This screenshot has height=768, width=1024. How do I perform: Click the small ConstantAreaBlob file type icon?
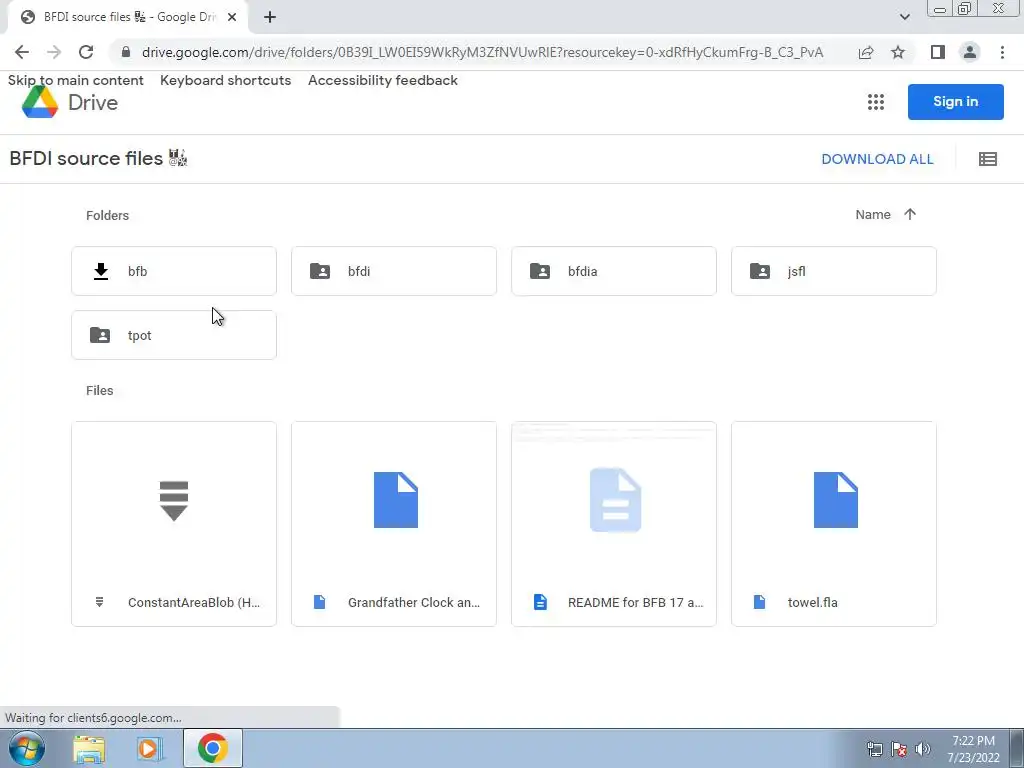pos(99,602)
